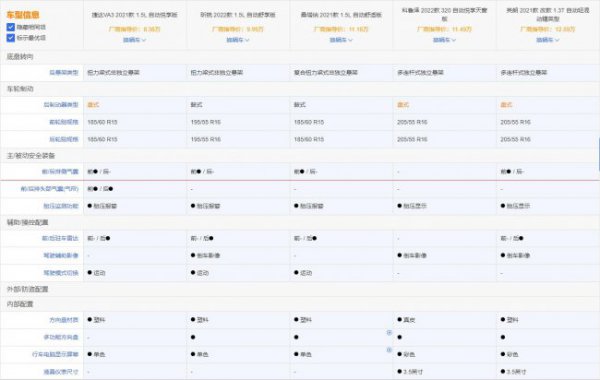Image resolution: width=600 pixels, height=380 pixels.
Task: Open the 前/后驻车雷达 parameter label
Action: point(60,238)
